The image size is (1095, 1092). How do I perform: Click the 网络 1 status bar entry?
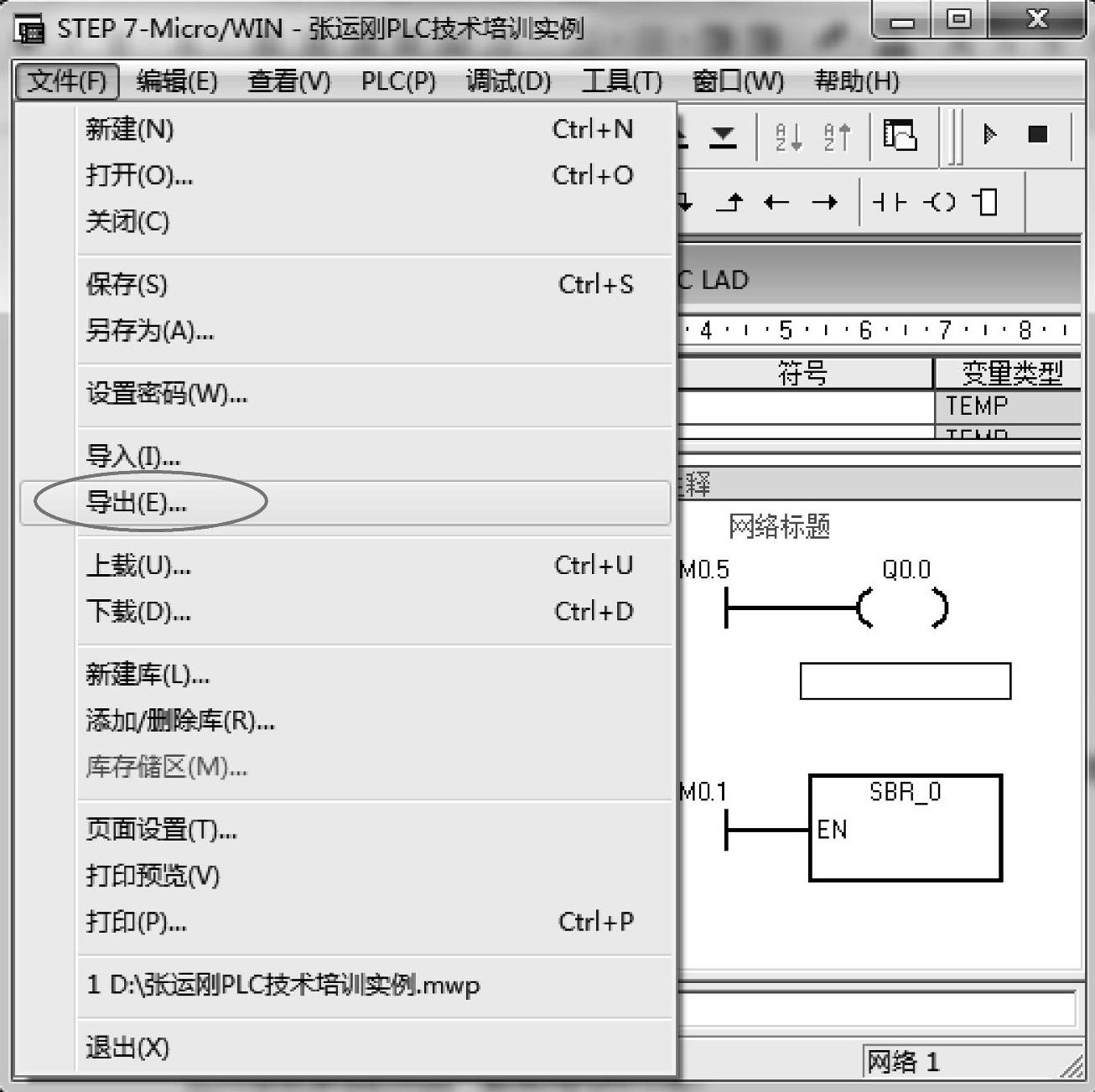click(903, 1062)
